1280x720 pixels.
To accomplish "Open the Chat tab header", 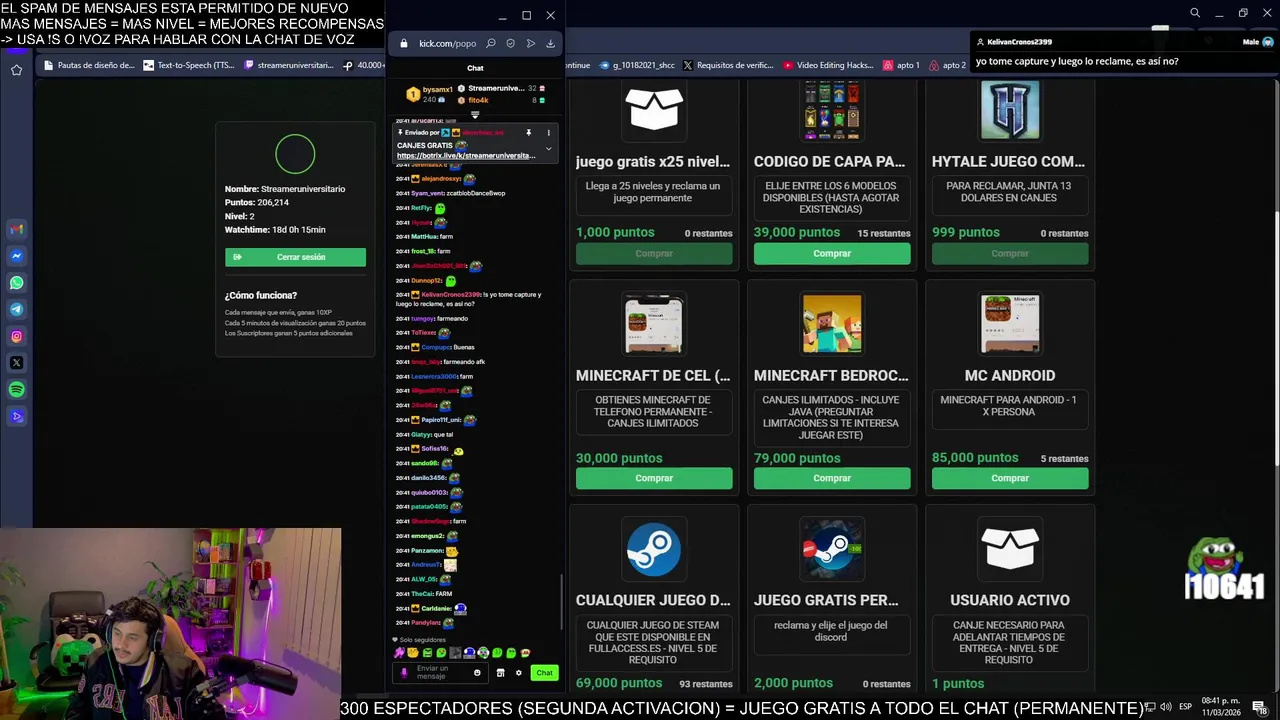I will (x=475, y=68).
